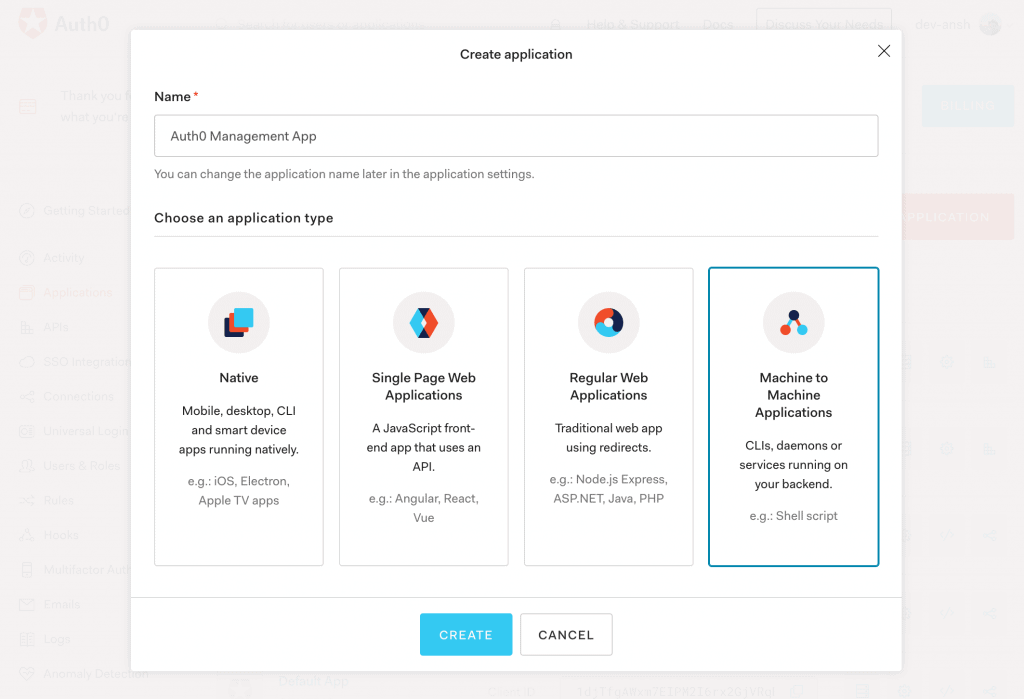The width and height of the screenshot is (1024, 699).
Task: Click the Getting Started sidebar icon
Action: coord(27,211)
